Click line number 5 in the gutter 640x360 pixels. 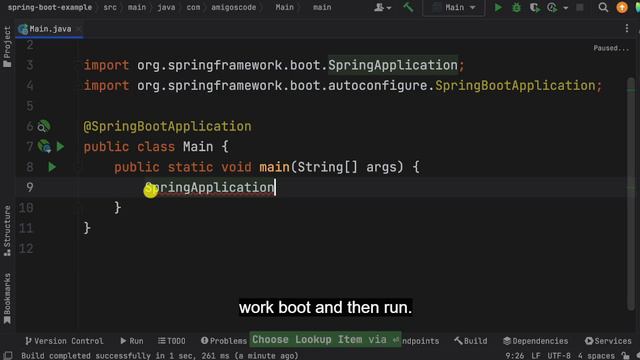[x=30, y=106]
